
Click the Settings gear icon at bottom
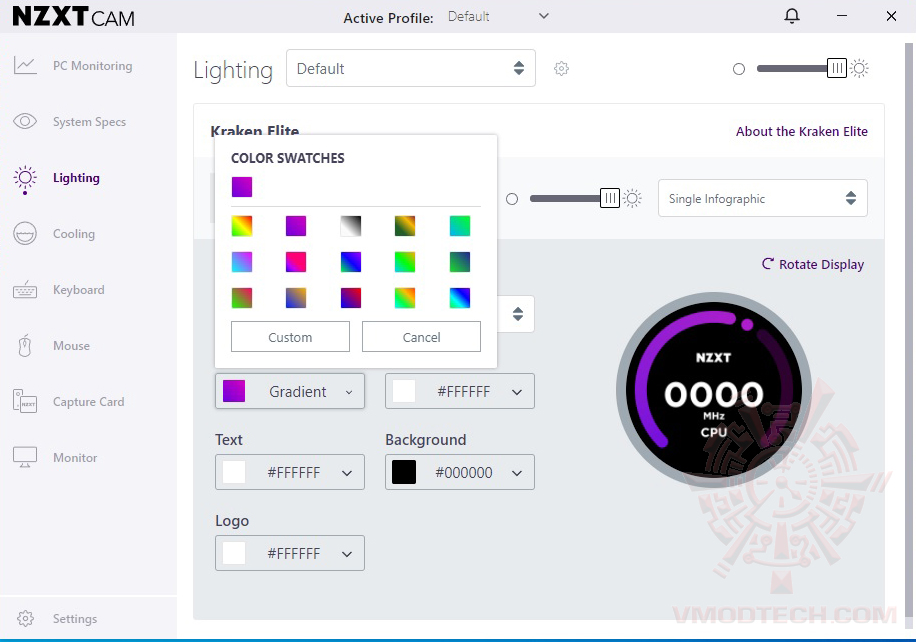[x=25, y=618]
